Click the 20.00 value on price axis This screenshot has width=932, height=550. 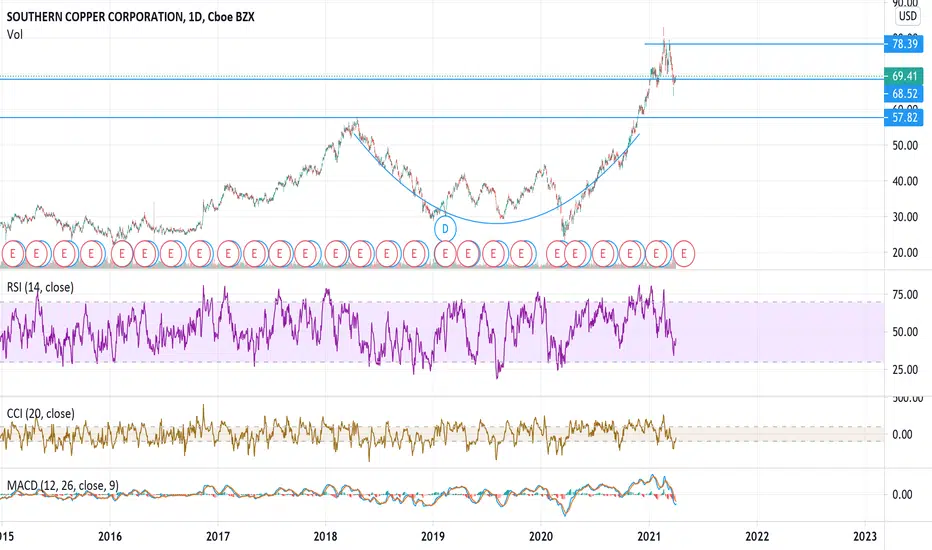coord(905,253)
